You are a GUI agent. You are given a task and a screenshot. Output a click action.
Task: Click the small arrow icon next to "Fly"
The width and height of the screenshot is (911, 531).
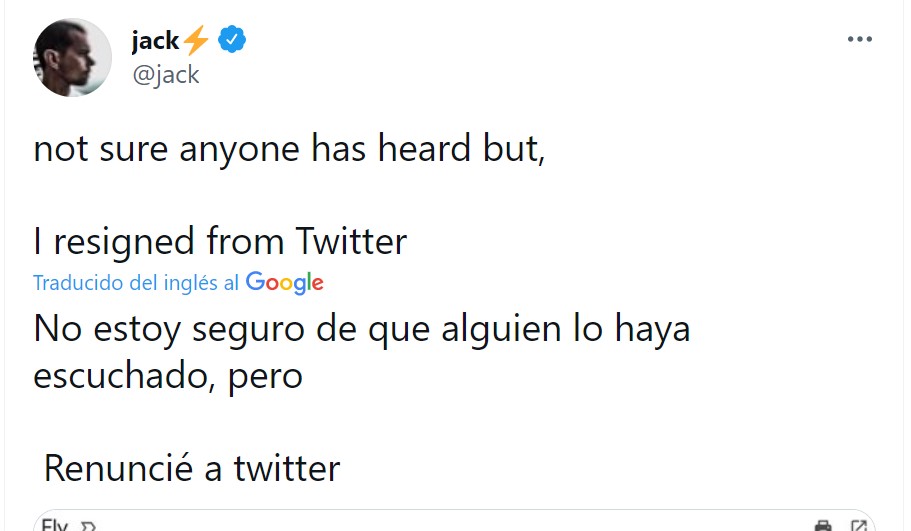87,525
